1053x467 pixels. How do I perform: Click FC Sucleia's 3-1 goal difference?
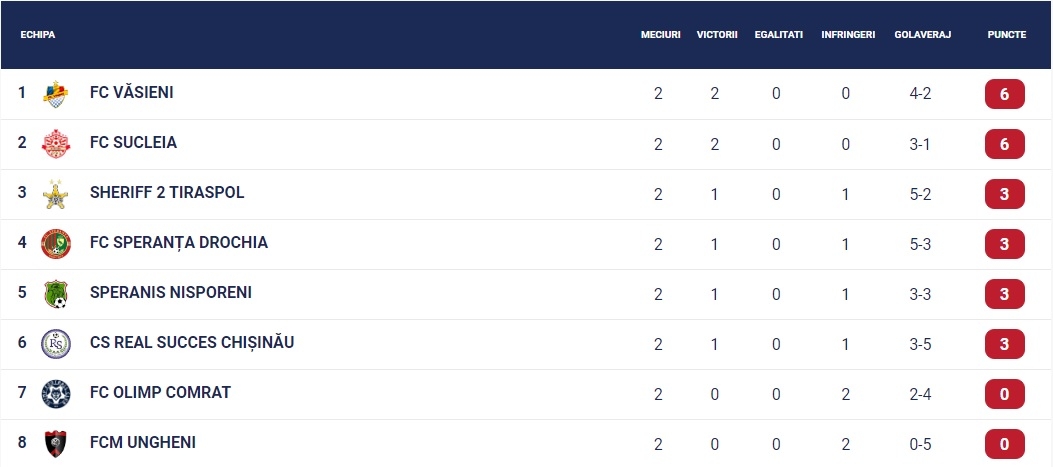pos(920,144)
